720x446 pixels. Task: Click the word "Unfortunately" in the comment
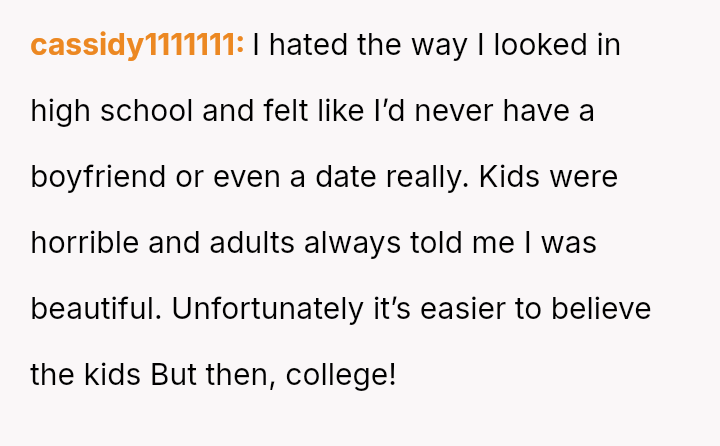click(x=265, y=309)
